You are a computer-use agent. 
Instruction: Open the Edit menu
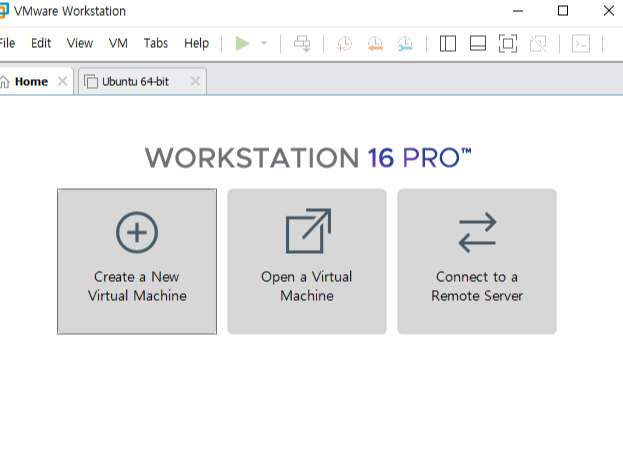point(41,43)
